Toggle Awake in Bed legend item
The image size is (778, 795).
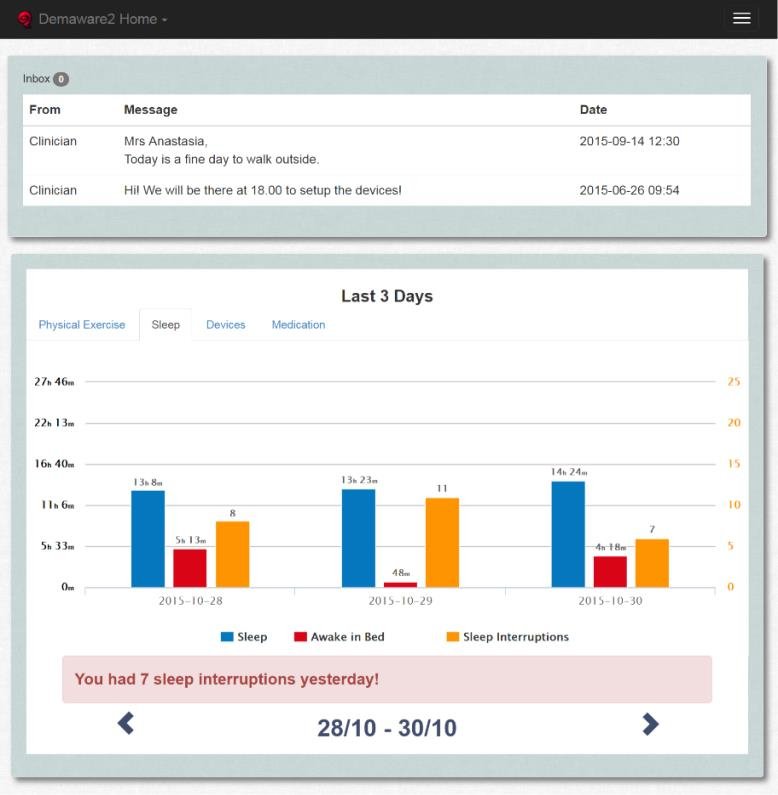pos(347,637)
